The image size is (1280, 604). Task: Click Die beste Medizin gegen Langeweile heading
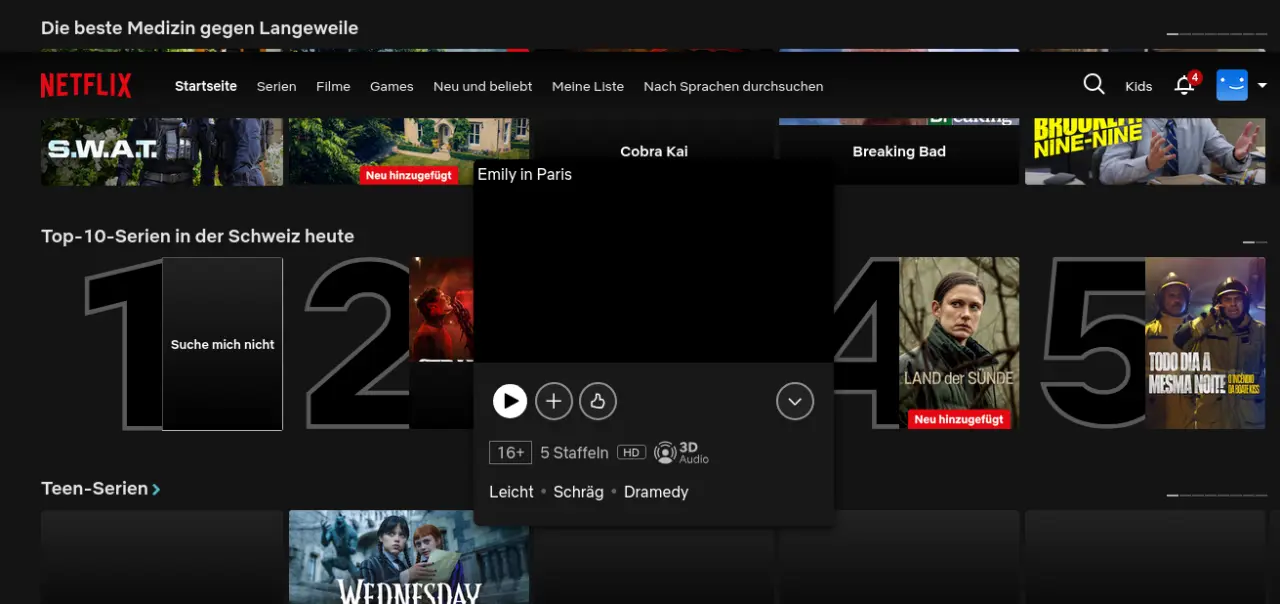199,28
